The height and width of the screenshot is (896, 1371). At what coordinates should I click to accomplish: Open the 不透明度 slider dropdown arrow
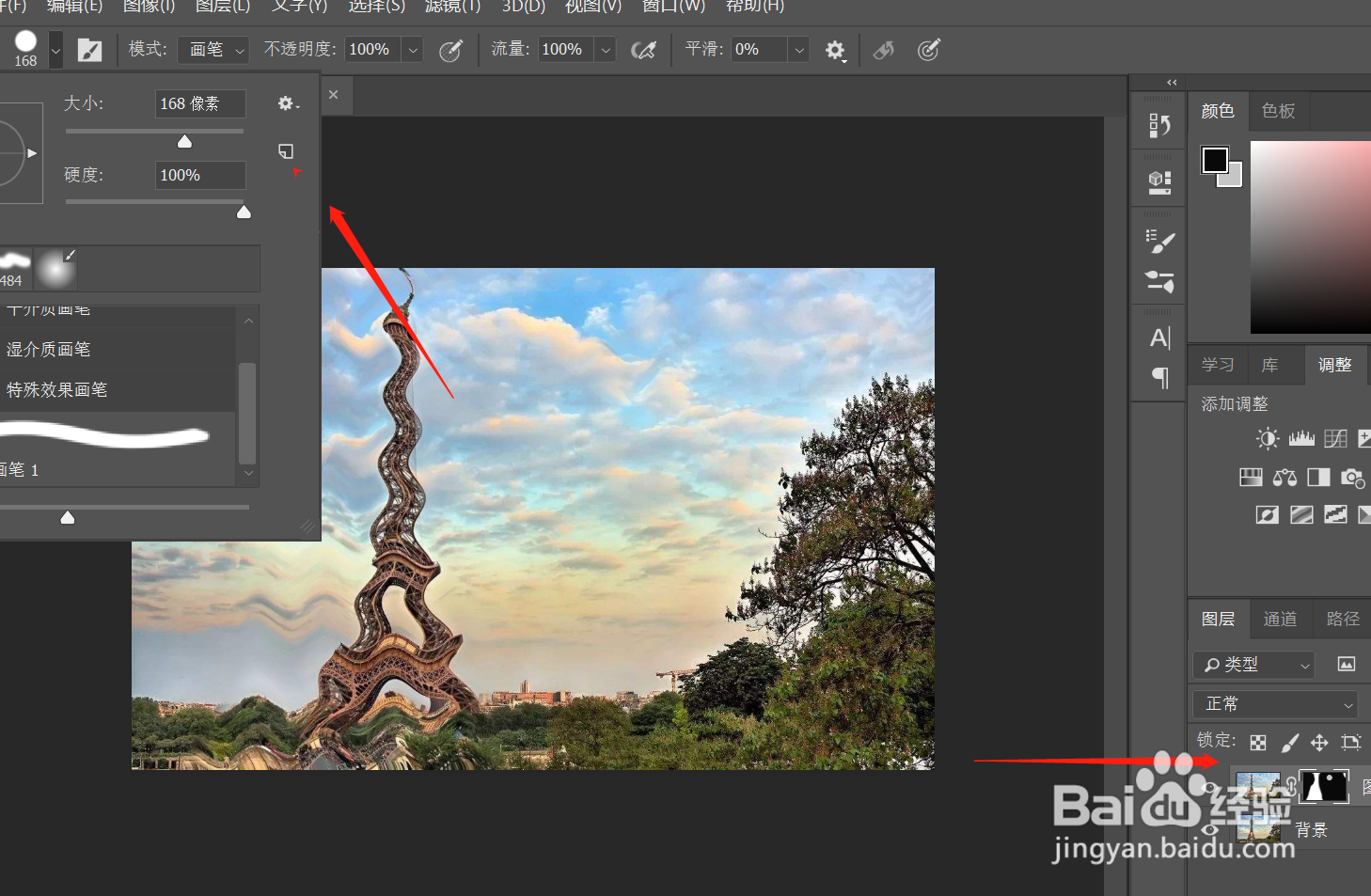click(413, 50)
